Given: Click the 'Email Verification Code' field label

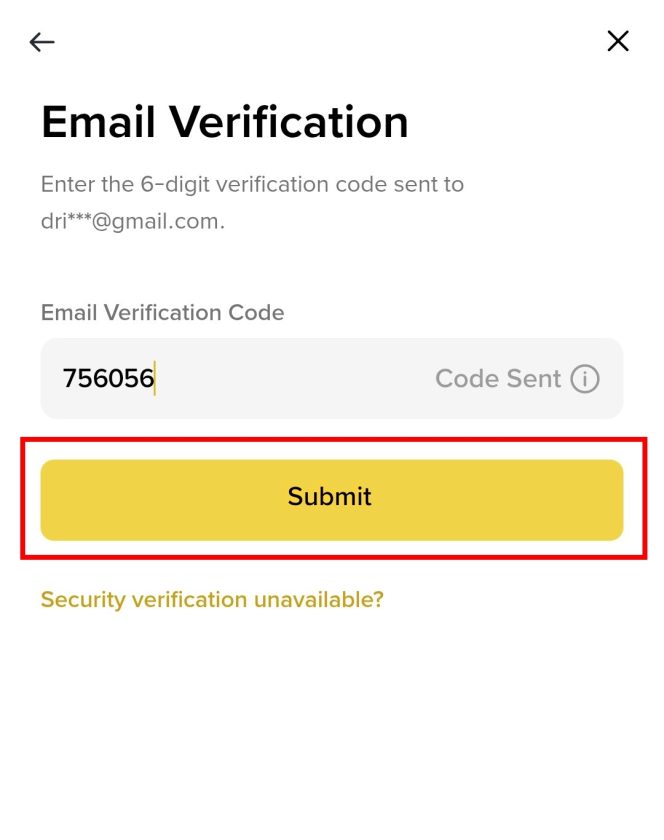Looking at the screenshot, I should tap(162, 312).
